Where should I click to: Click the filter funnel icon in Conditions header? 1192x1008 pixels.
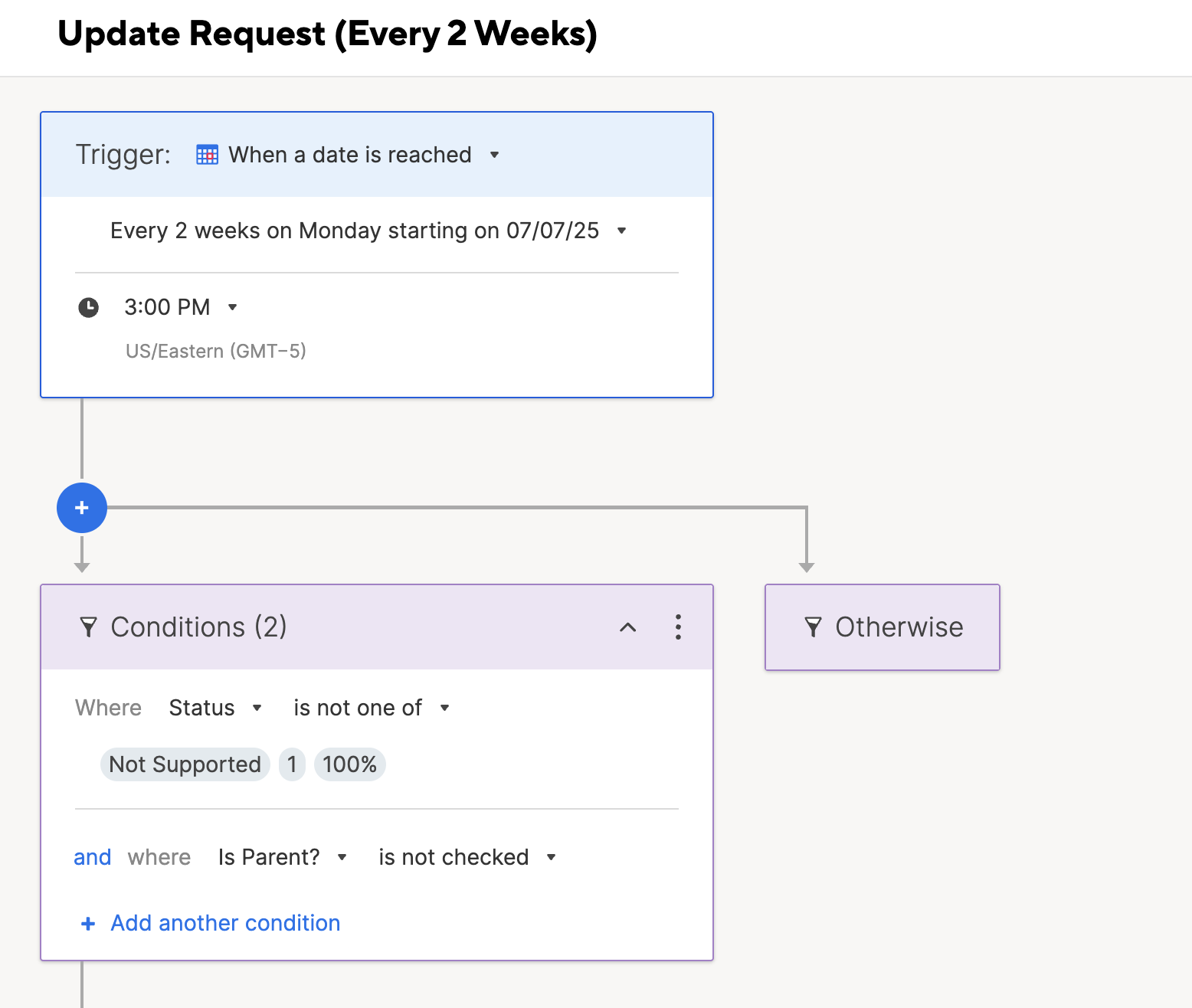(x=89, y=627)
